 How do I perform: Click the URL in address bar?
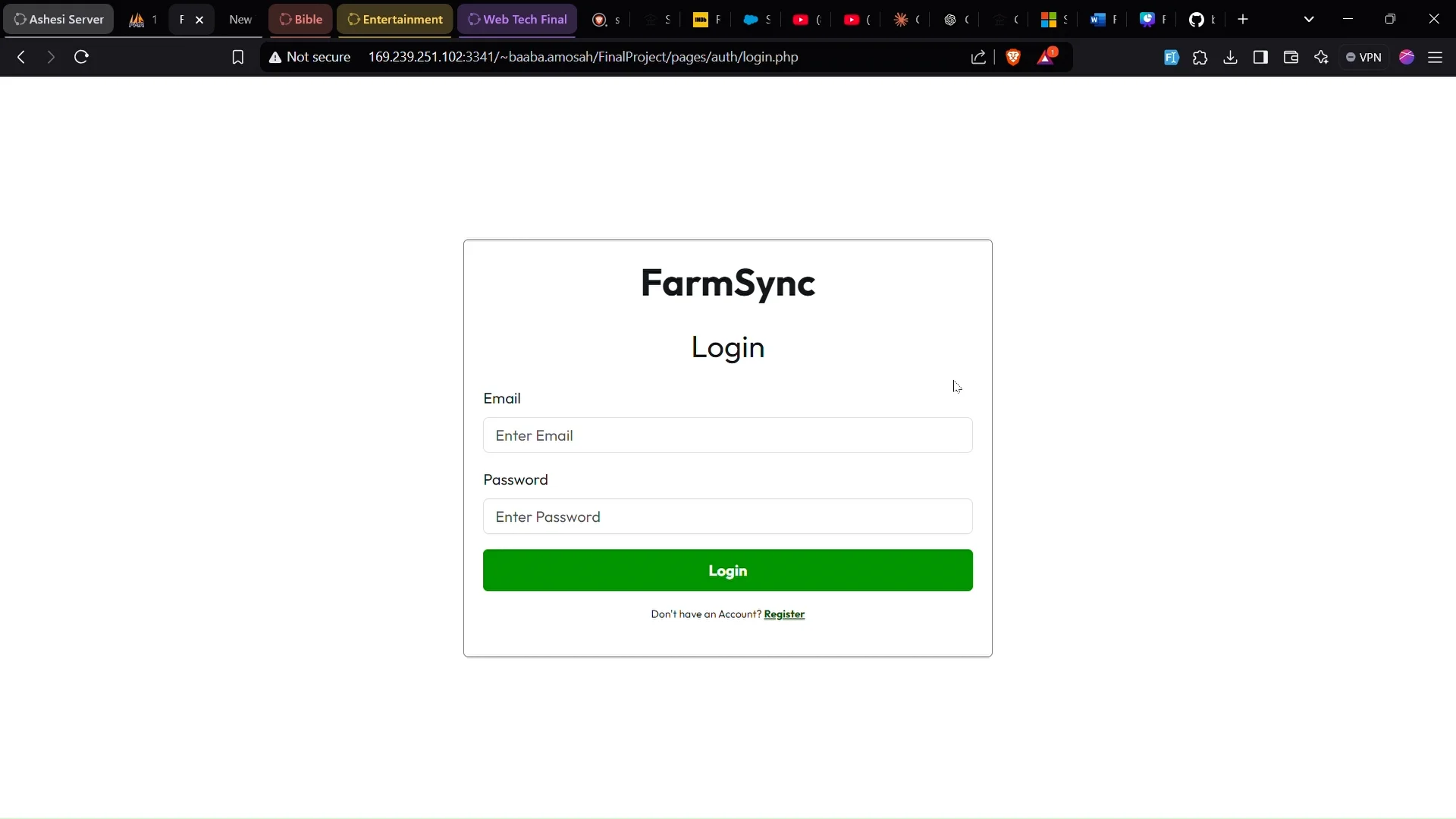583,57
